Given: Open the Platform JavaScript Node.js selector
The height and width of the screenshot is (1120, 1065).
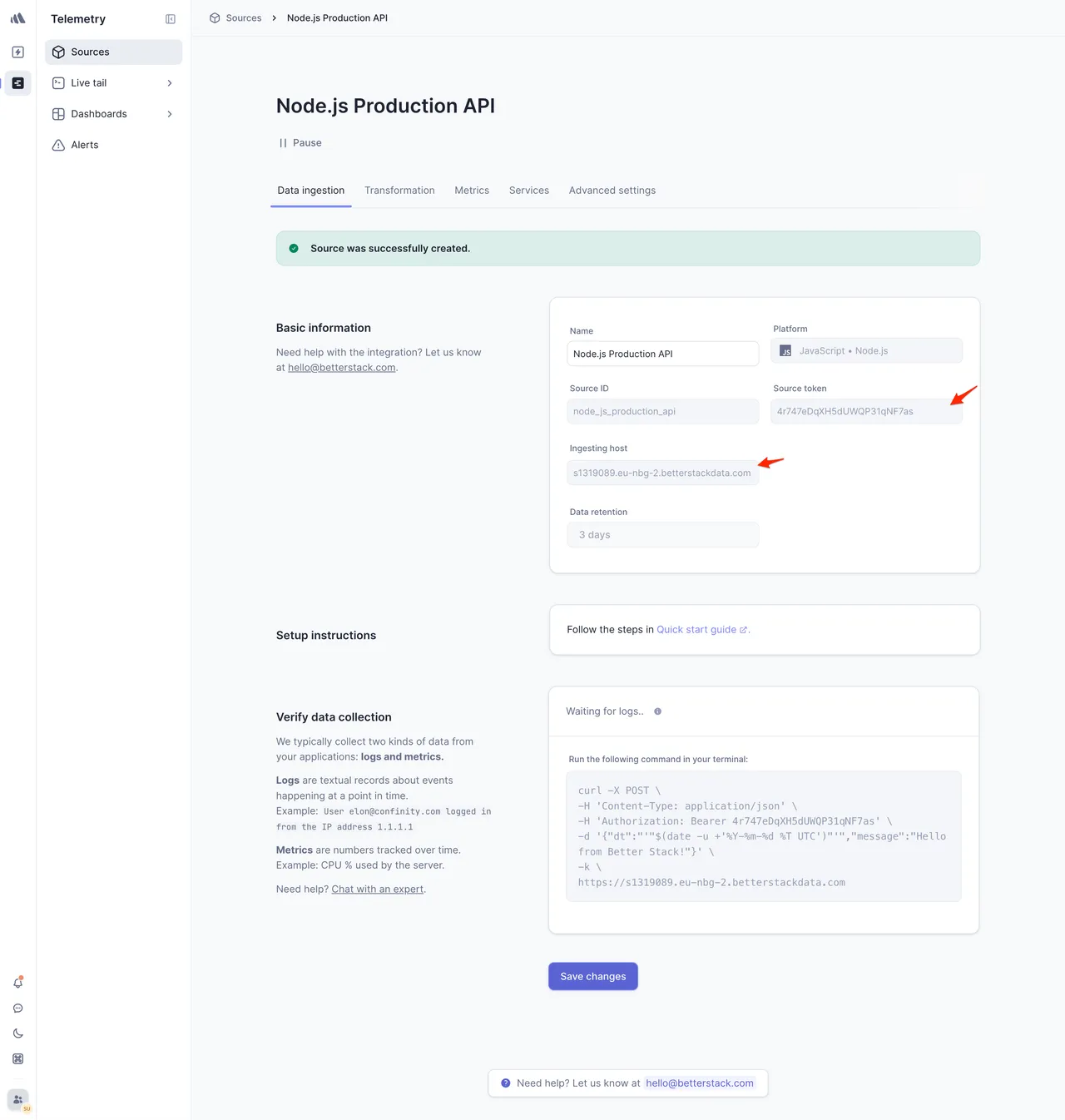Looking at the screenshot, I should (866, 350).
